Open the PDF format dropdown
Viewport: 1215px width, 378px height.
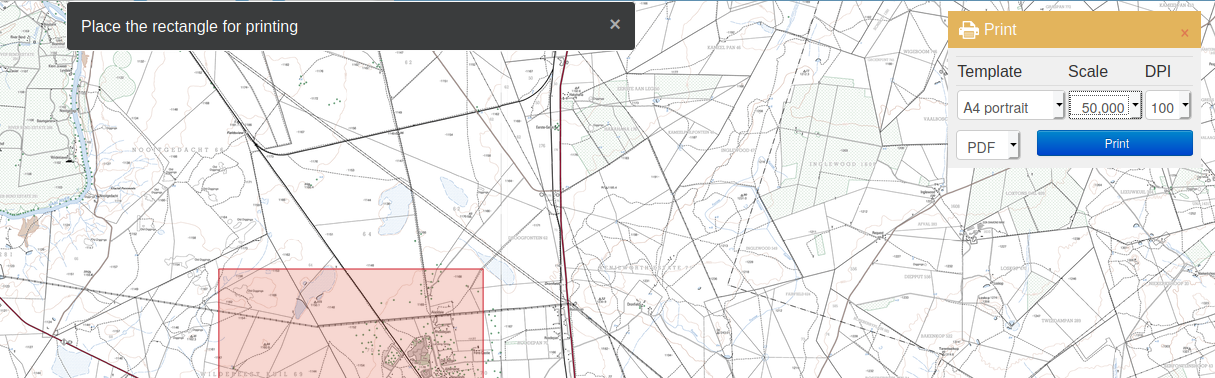pos(988,145)
